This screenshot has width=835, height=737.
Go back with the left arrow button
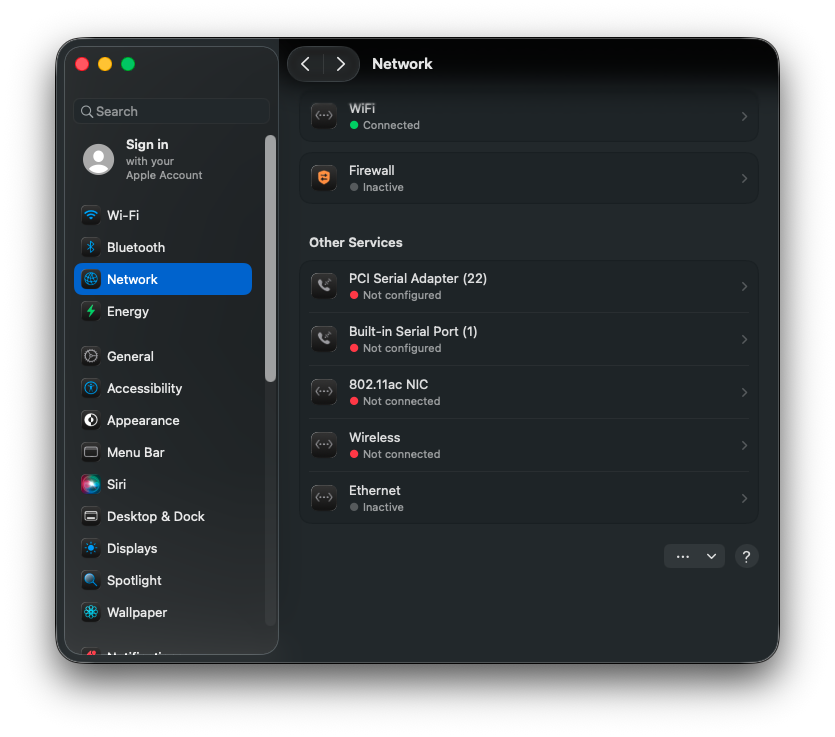[x=306, y=64]
